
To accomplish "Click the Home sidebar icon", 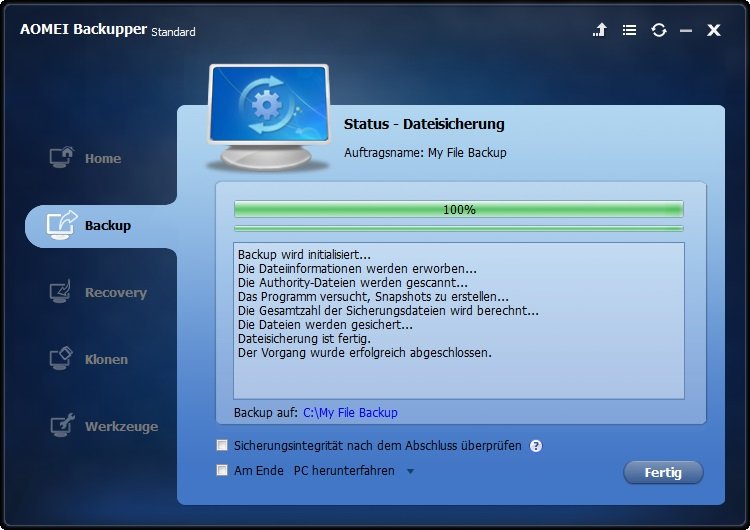I will tap(61, 157).
